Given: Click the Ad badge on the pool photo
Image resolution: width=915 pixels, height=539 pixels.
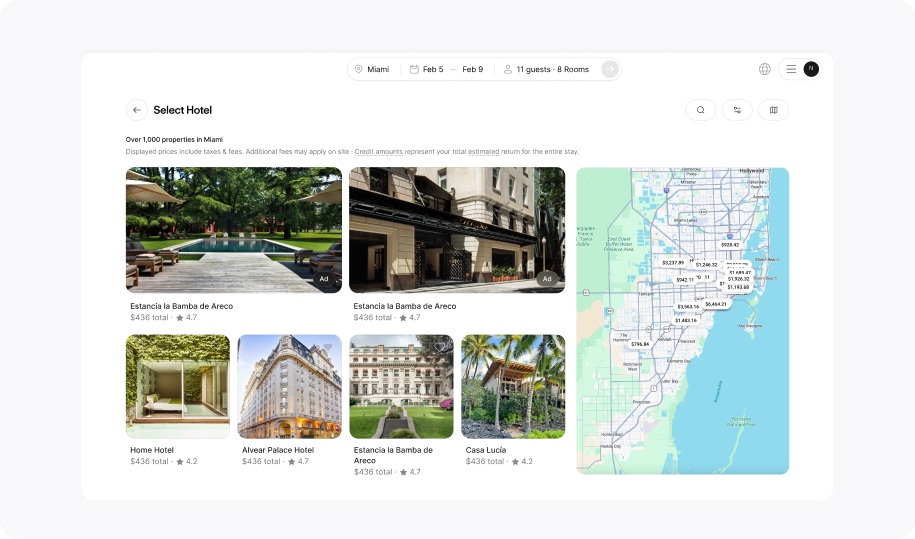Looking at the screenshot, I should [324, 279].
